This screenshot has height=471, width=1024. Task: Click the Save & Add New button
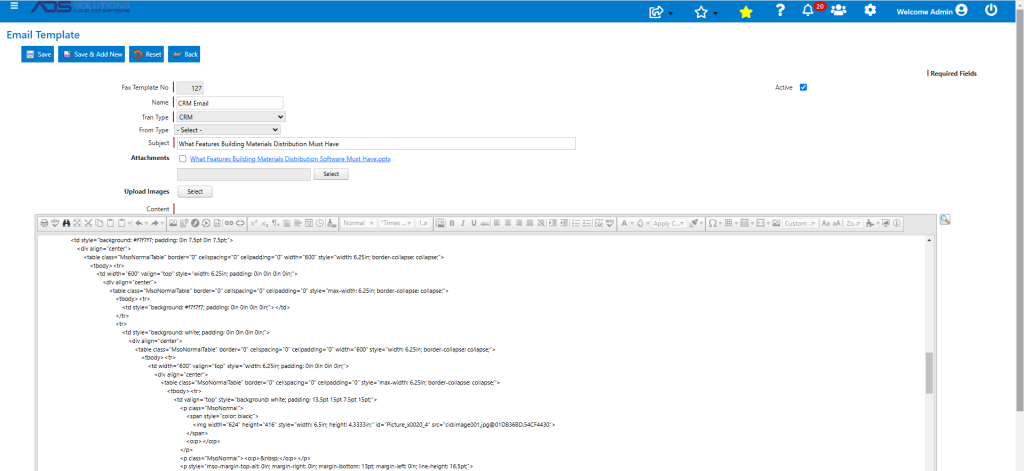click(x=91, y=54)
